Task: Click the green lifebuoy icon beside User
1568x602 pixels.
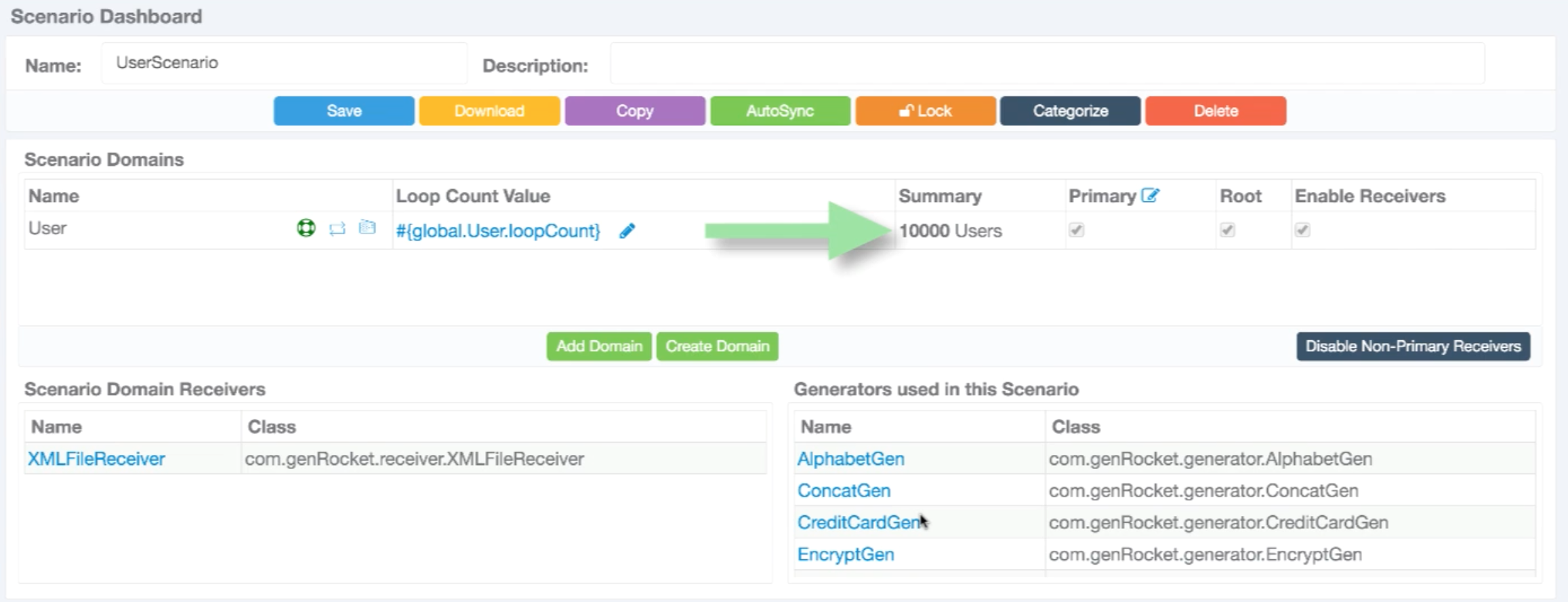Action: (x=306, y=228)
